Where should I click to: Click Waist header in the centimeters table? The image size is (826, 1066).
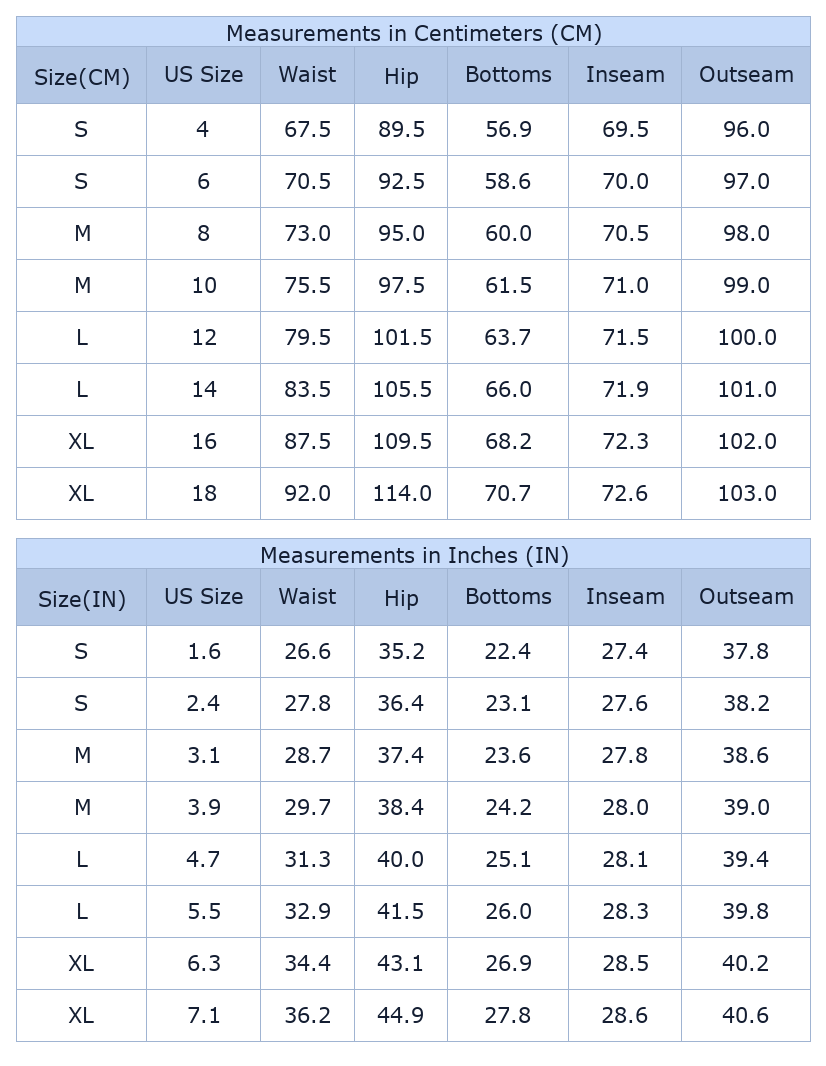pyautogui.click(x=307, y=75)
